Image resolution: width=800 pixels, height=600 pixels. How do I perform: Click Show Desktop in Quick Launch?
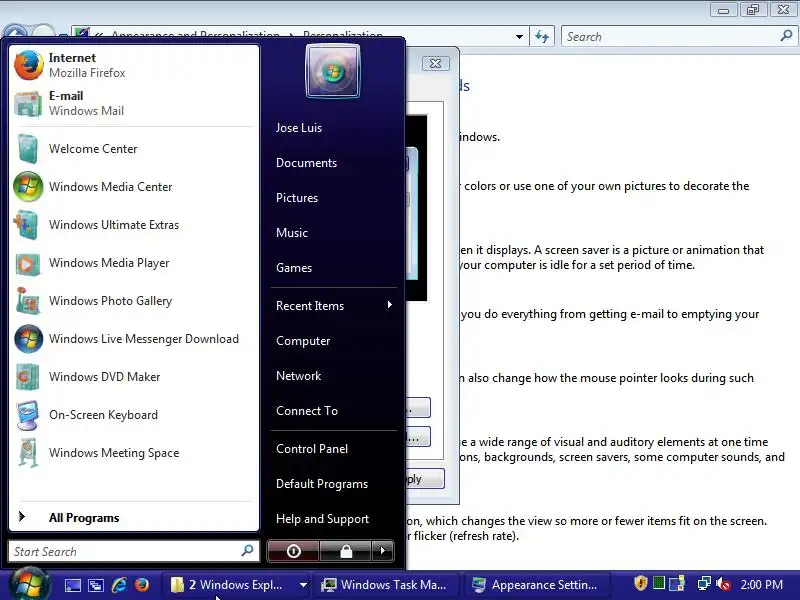click(72, 585)
